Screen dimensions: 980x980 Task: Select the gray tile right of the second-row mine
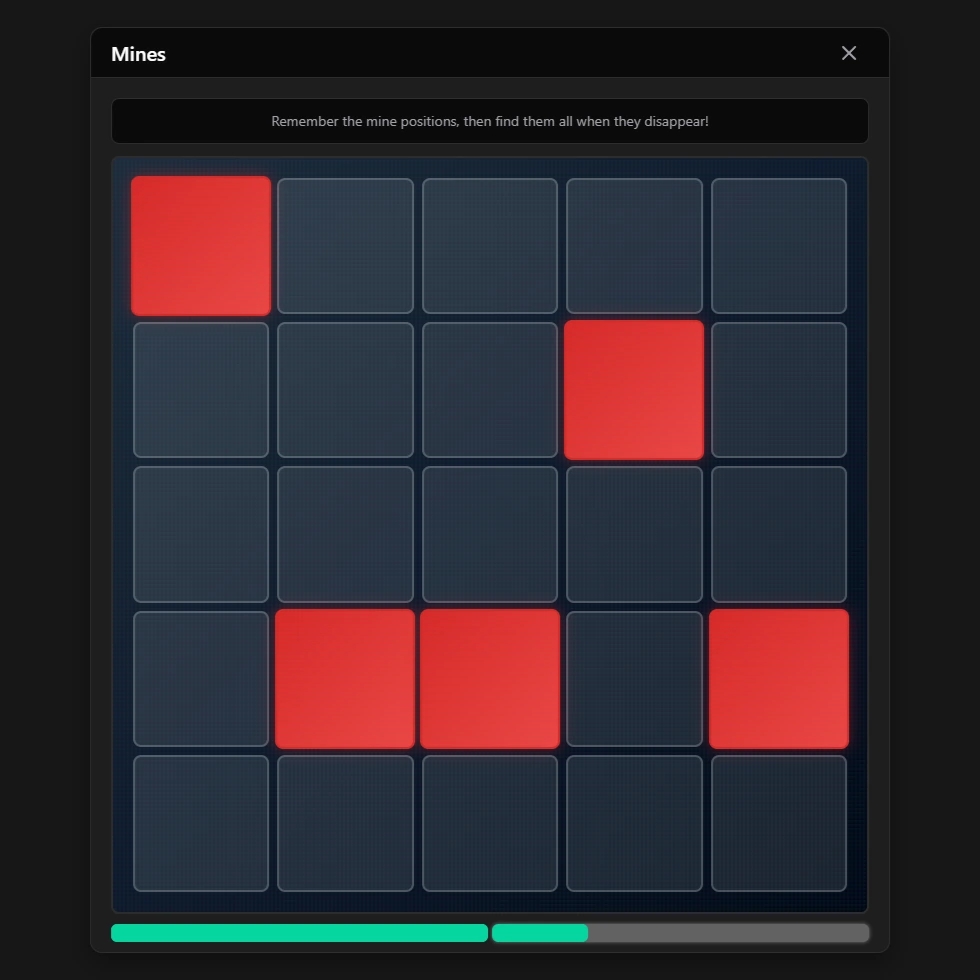tap(779, 390)
